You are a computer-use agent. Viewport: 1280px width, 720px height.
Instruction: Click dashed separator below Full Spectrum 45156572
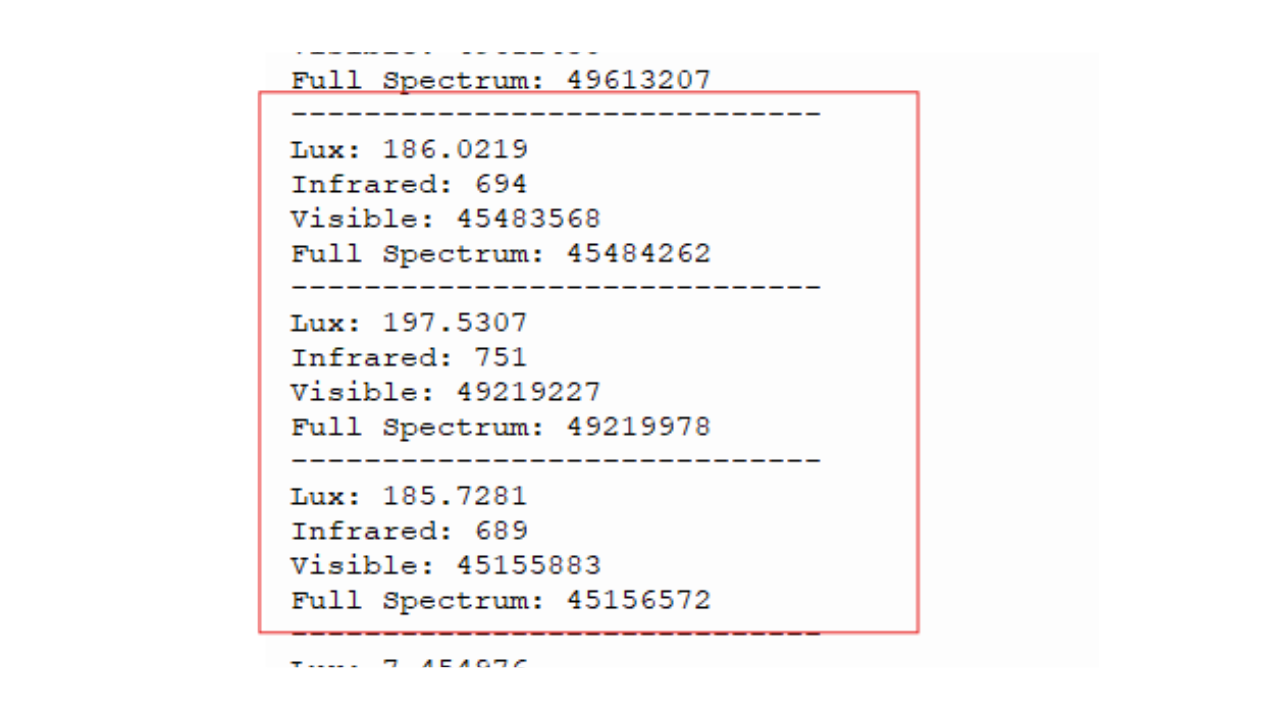[x=556, y=634]
